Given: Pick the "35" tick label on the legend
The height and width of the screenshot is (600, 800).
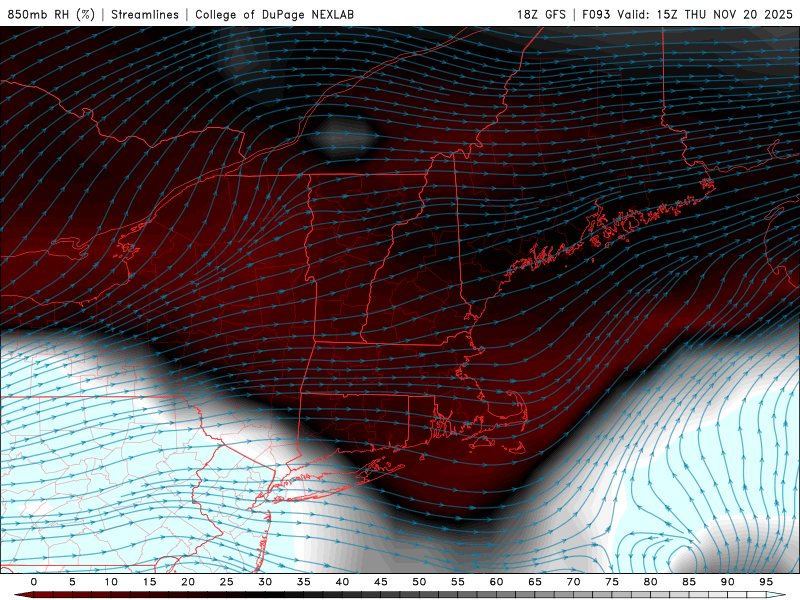Looking at the screenshot, I should tap(304, 582).
